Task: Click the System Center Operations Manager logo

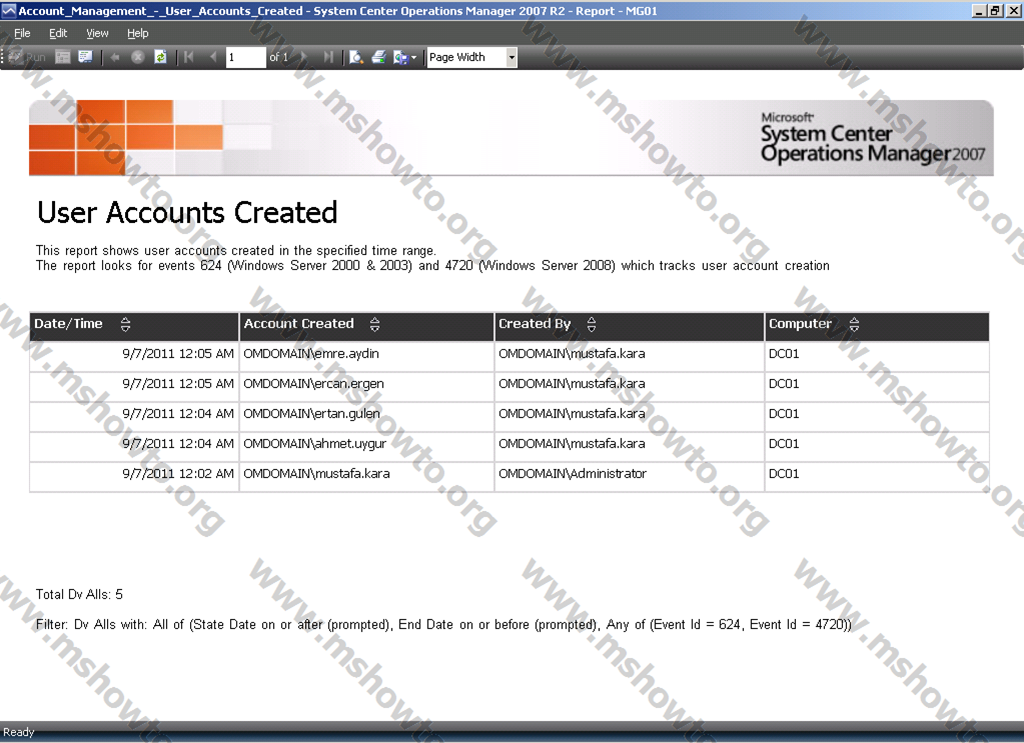Action: pos(872,138)
